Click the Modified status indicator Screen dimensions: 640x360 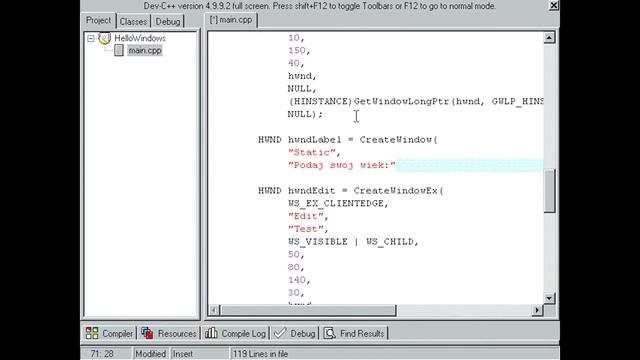151,354
